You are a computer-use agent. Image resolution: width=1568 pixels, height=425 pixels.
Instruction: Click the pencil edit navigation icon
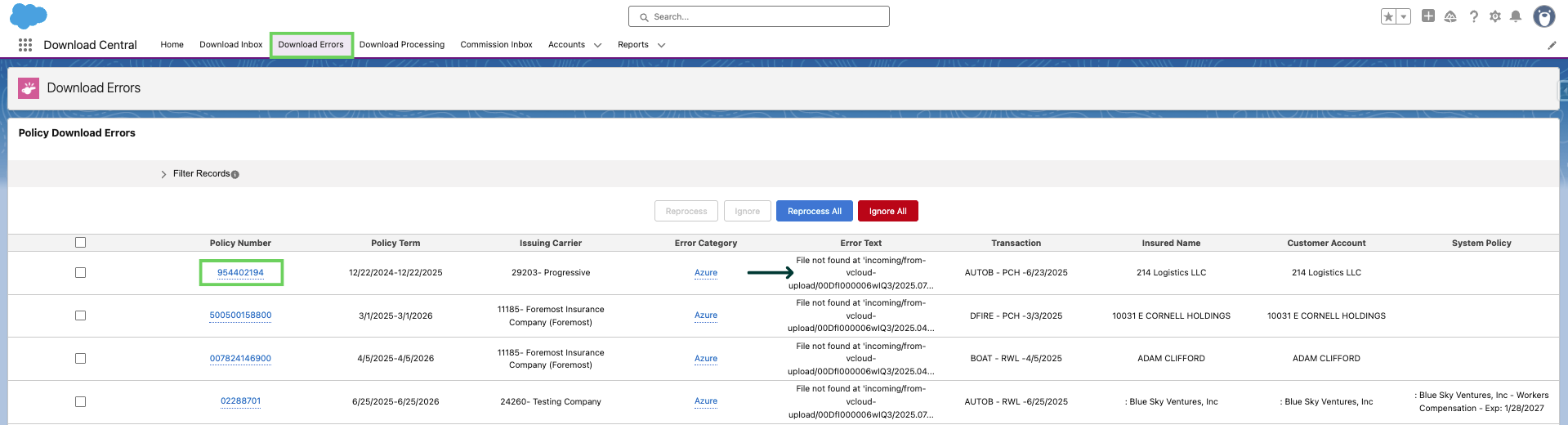pyautogui.click(x=1552, y=45)
